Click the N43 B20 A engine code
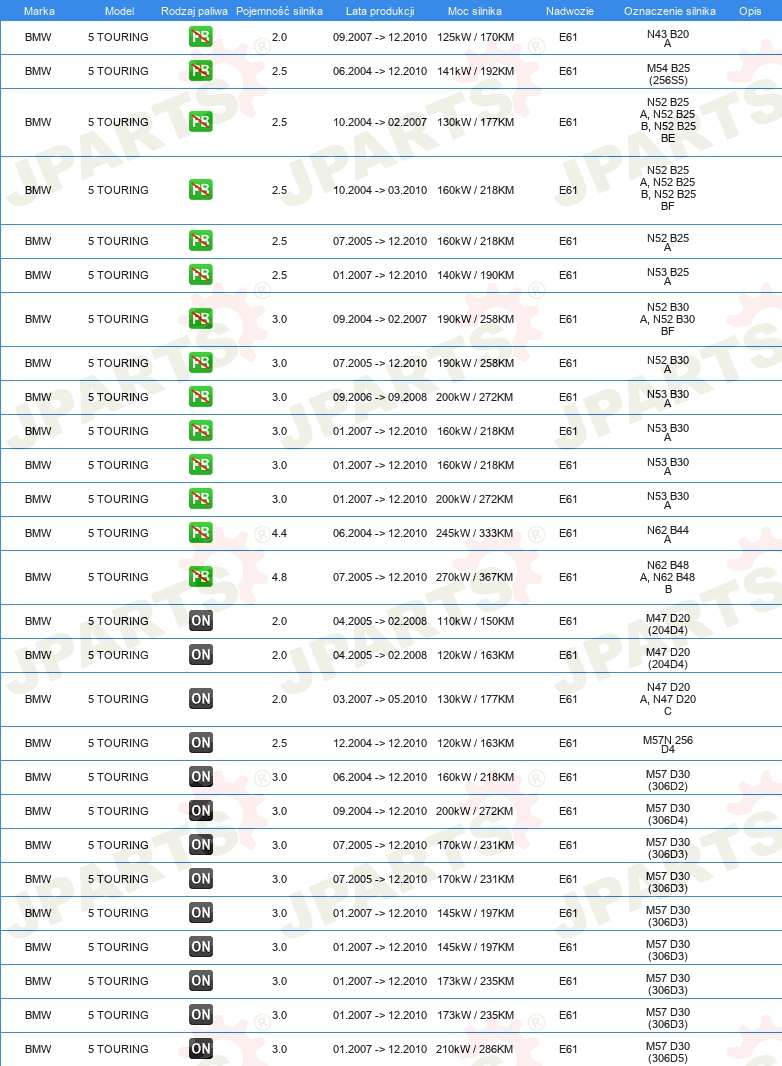The height and width of the screenshot is (1066, 782). [668, 38]
